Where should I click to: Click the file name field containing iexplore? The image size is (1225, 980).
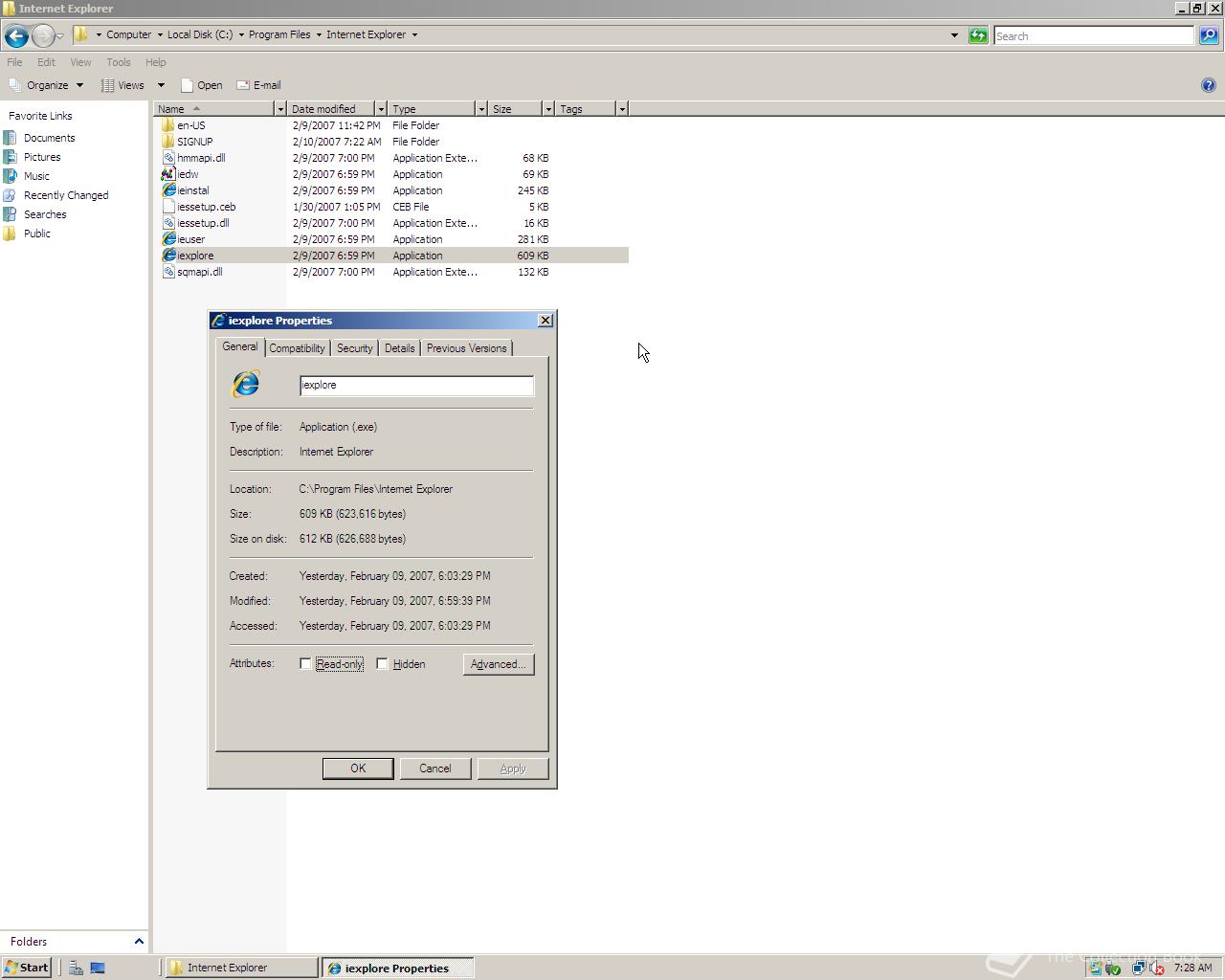coord(416,385)
